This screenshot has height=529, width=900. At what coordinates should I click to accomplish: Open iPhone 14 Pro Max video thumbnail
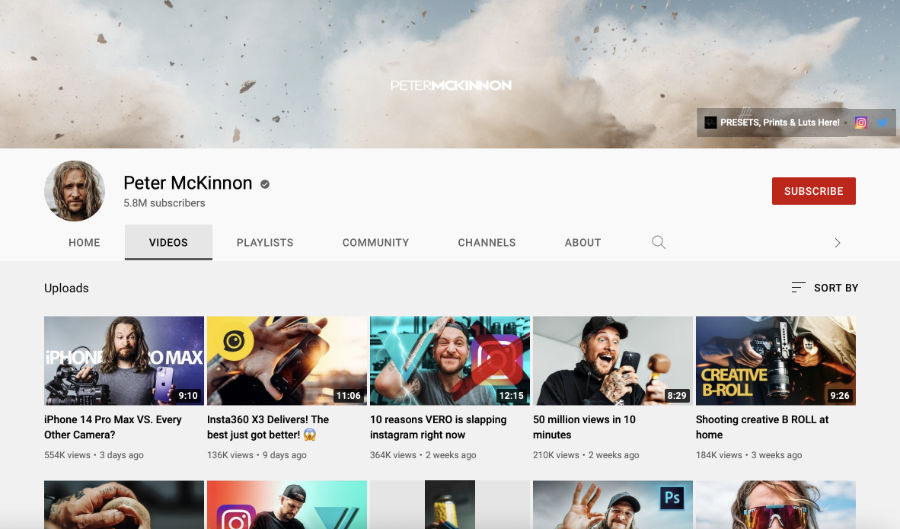(x=124, y=360)
